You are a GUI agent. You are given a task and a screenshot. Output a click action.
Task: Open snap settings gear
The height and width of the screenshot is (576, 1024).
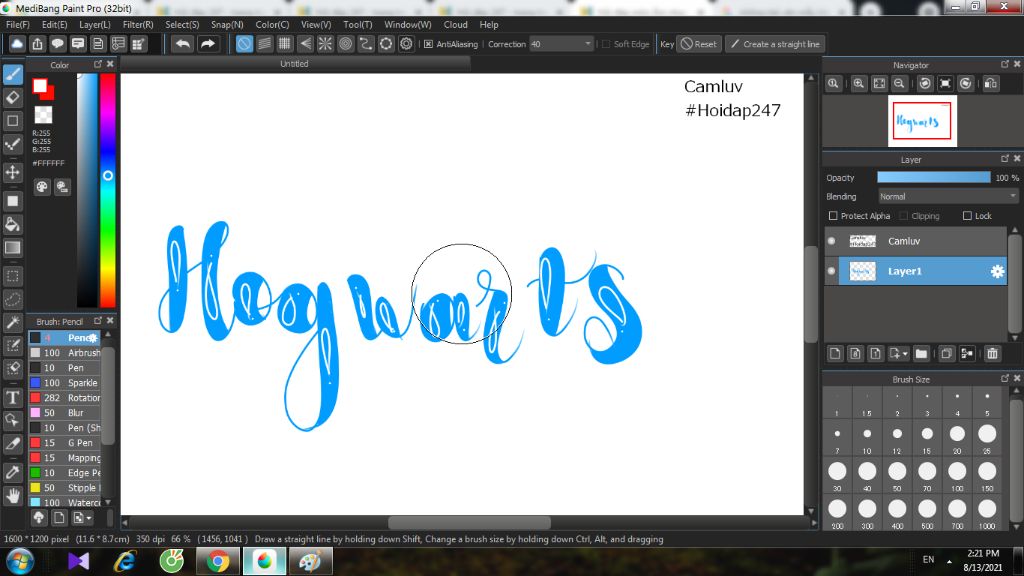click(x=406, y=44)
